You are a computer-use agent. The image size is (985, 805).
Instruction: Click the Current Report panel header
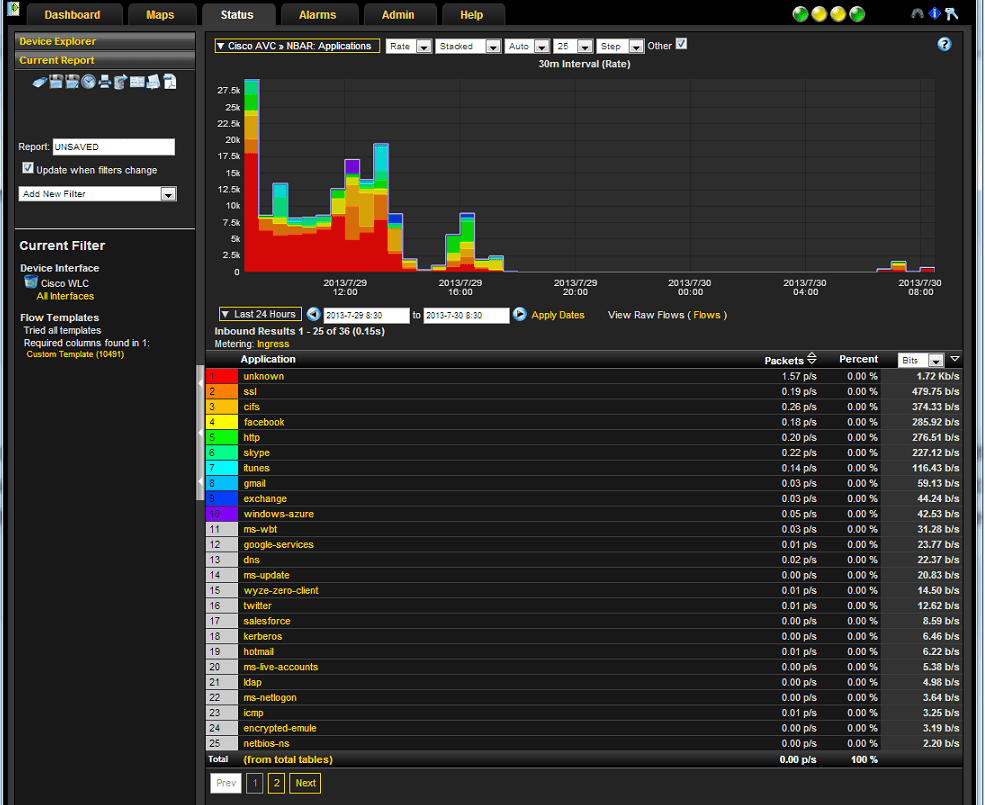pos(105,60)
